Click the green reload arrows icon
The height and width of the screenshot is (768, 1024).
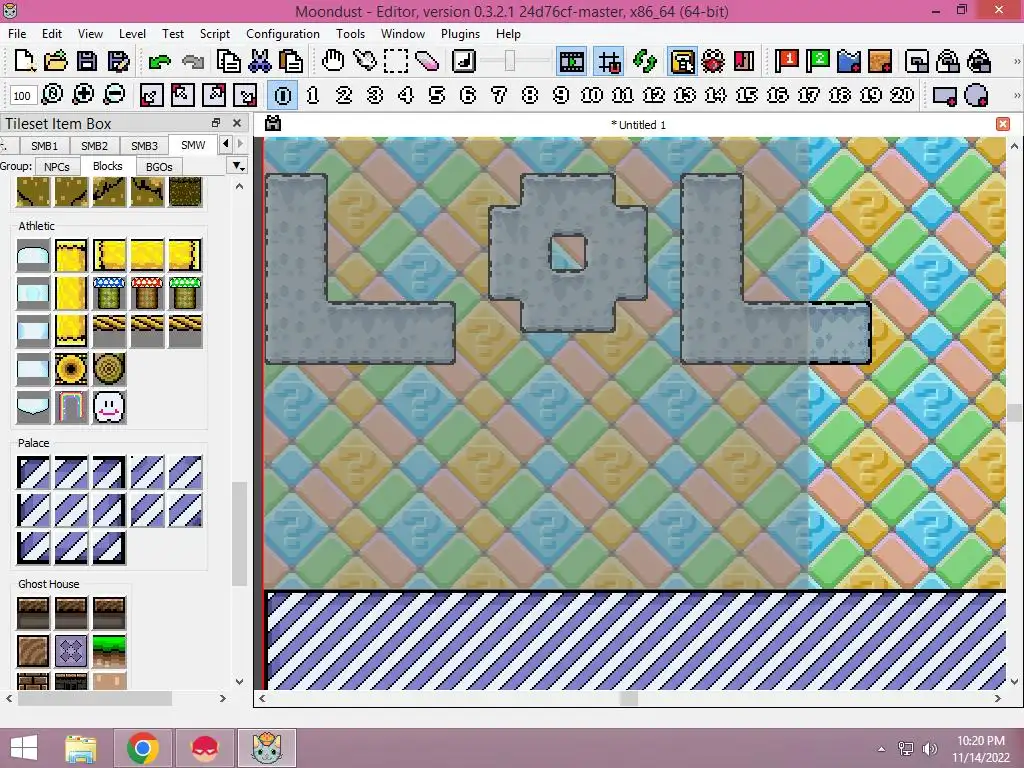645,61
